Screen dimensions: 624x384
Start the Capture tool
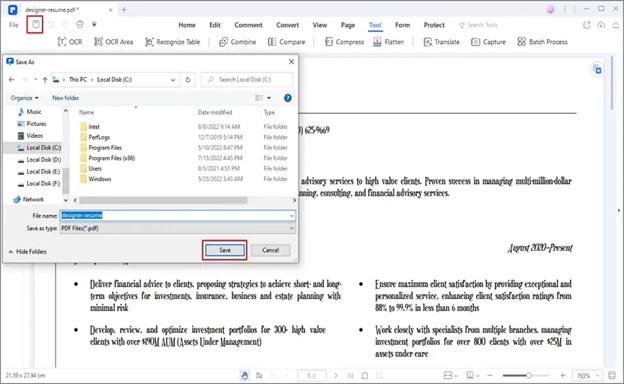tap(488, 42)
